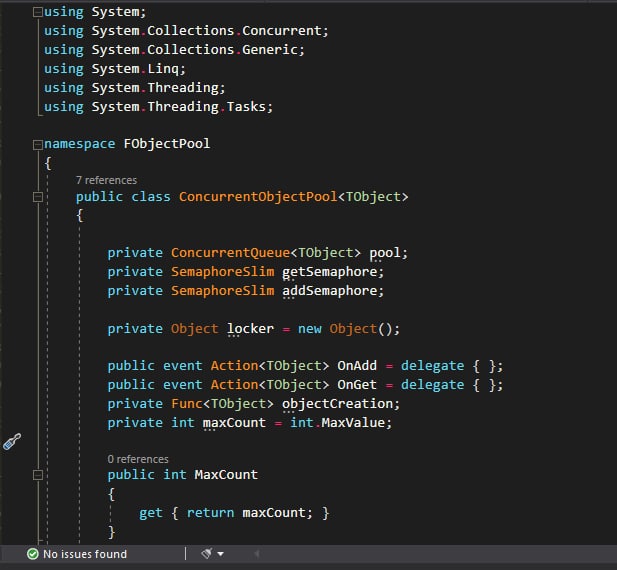Viewport: 617px width, 570px height.
Task: Click the 'get' accessor keyword
Action: 151,513
